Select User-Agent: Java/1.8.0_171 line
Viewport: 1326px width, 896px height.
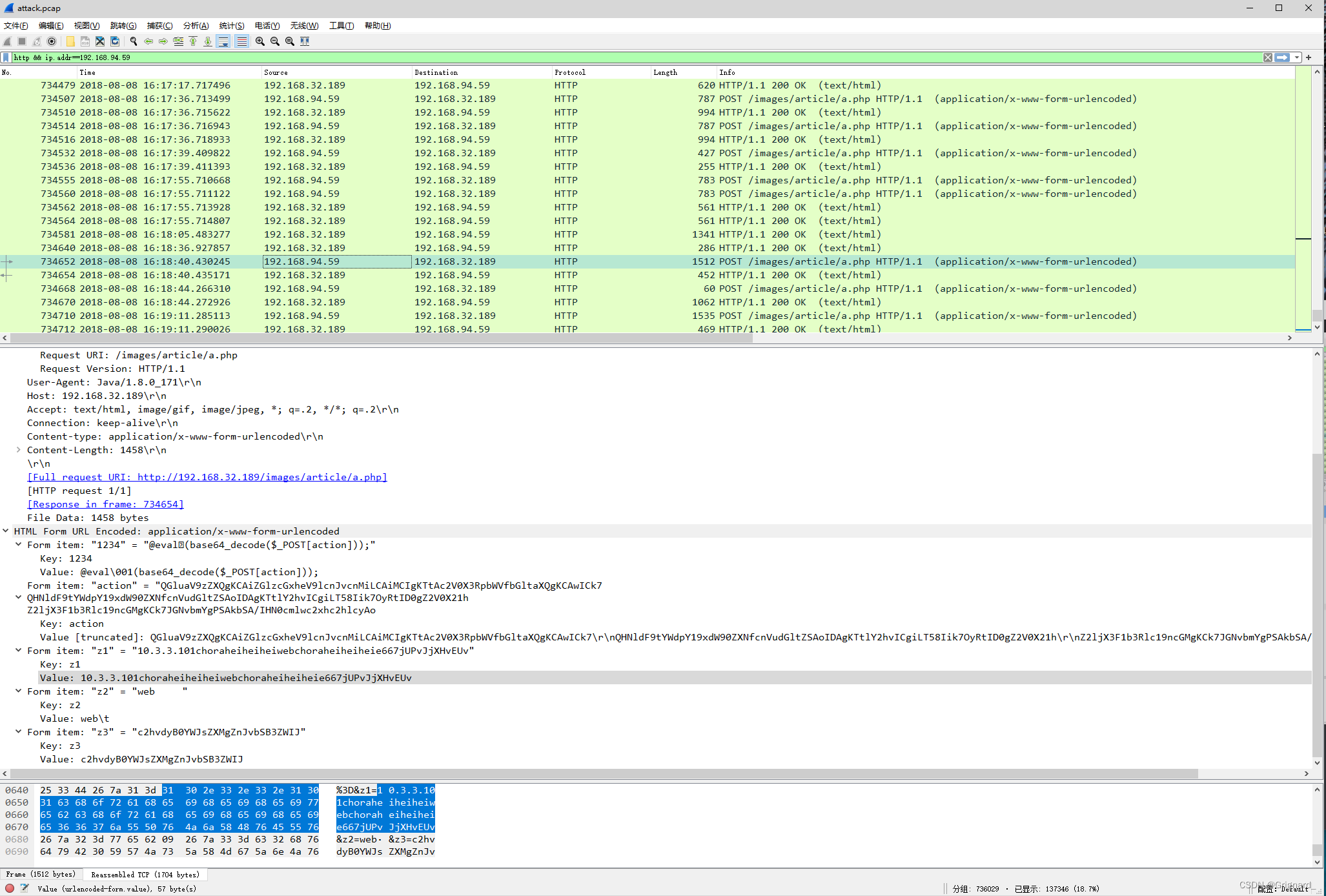point(114,382)
